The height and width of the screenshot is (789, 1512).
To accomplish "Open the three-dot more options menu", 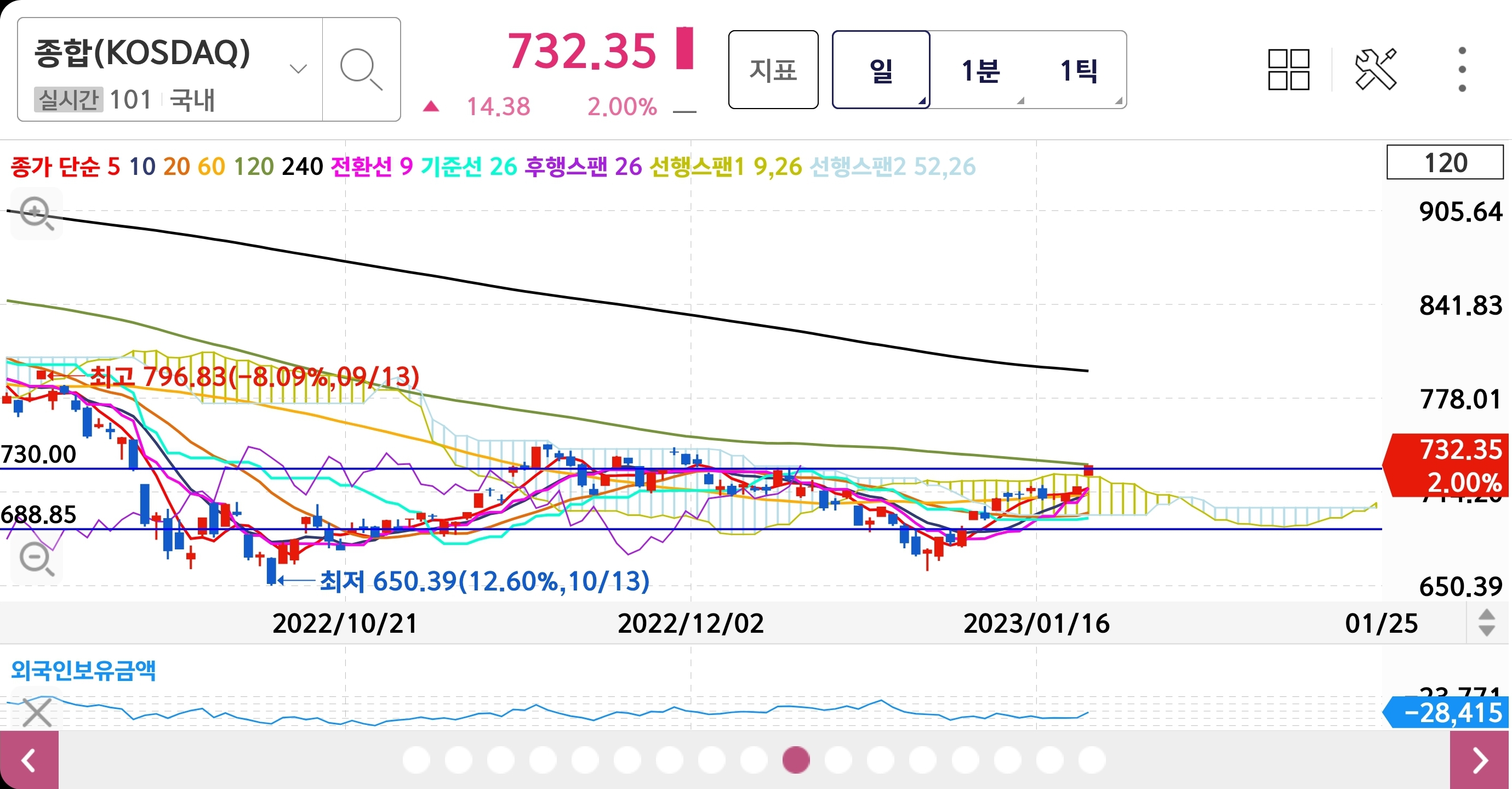I will click(1462, 69).
